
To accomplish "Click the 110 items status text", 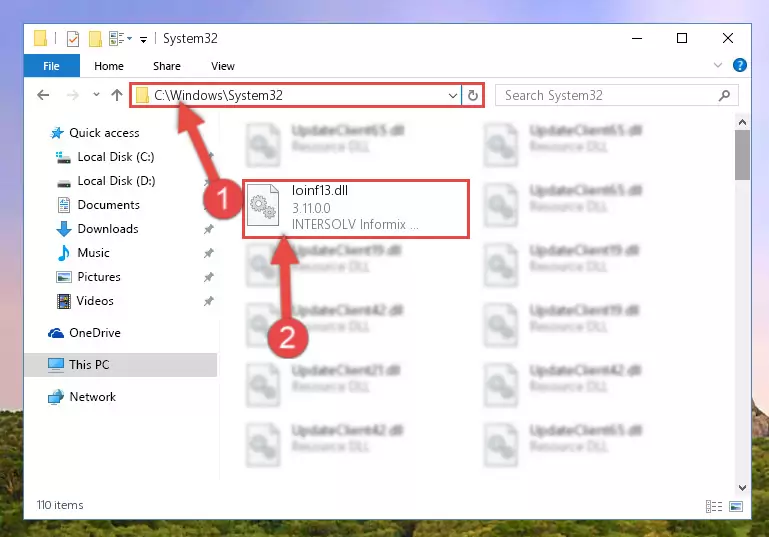I will pos(60,505).
